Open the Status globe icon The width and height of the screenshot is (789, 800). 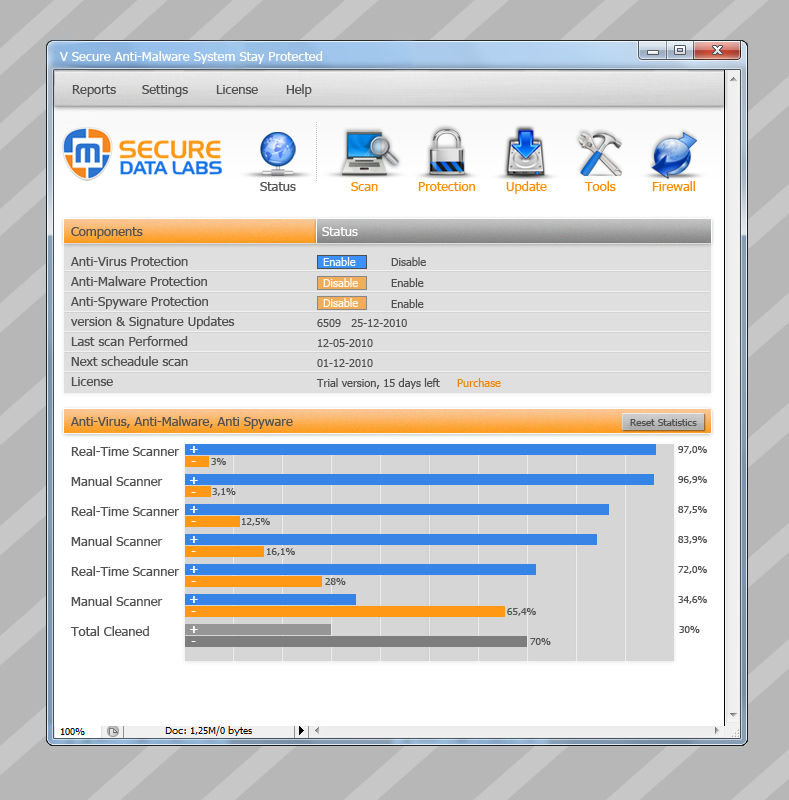[278, 153]
